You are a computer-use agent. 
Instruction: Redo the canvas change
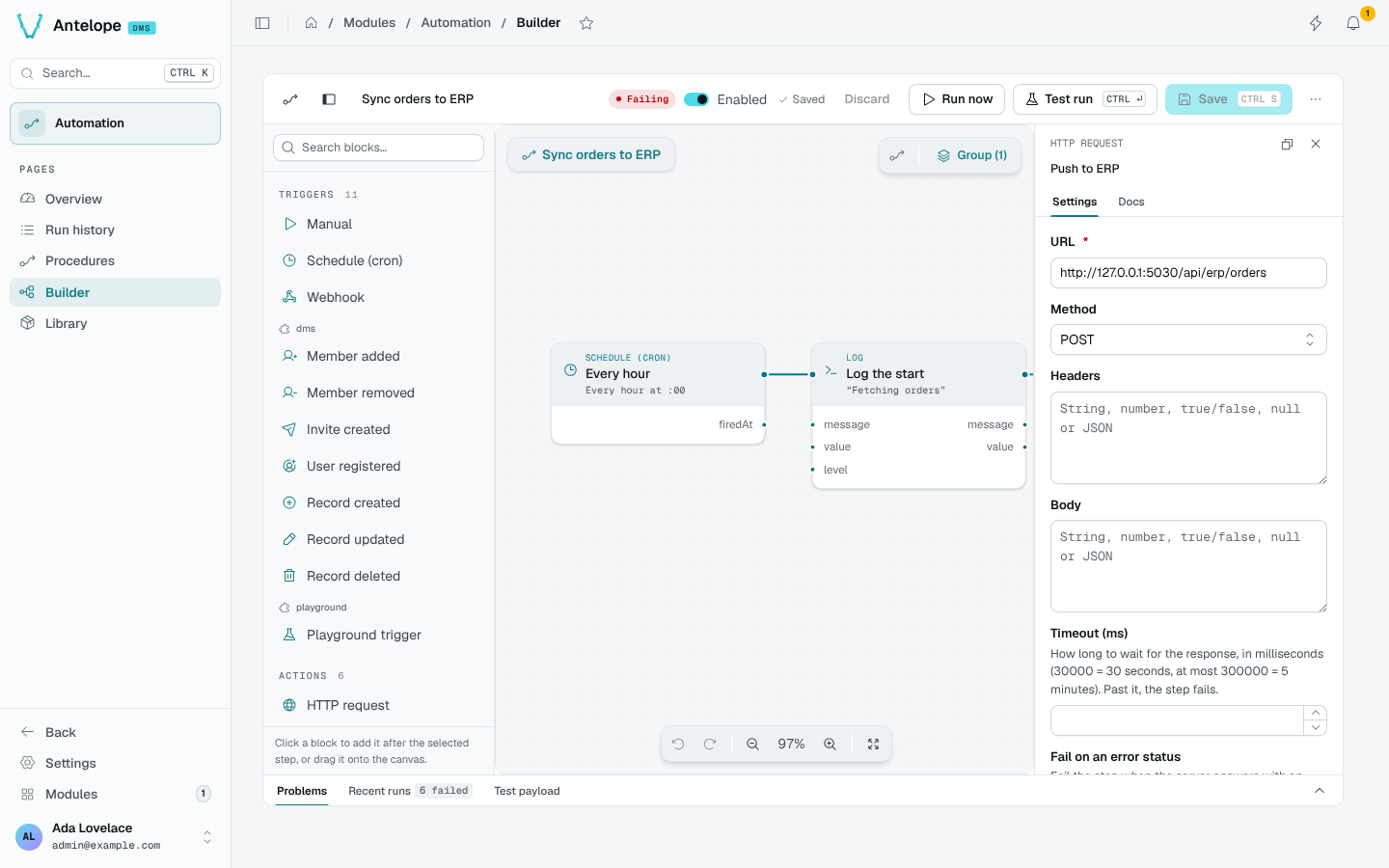pyautogui.click(x=710, y=745)
